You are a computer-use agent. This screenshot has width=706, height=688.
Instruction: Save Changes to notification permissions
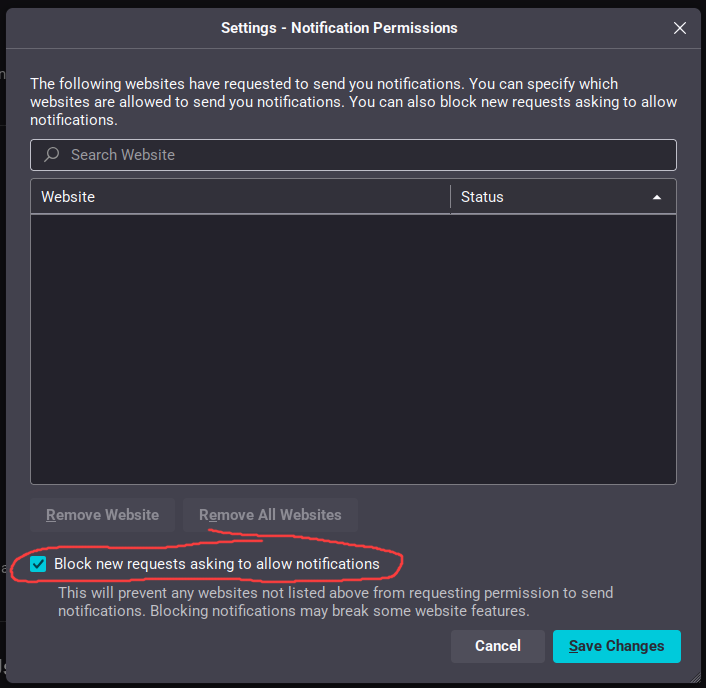point(616,646)
